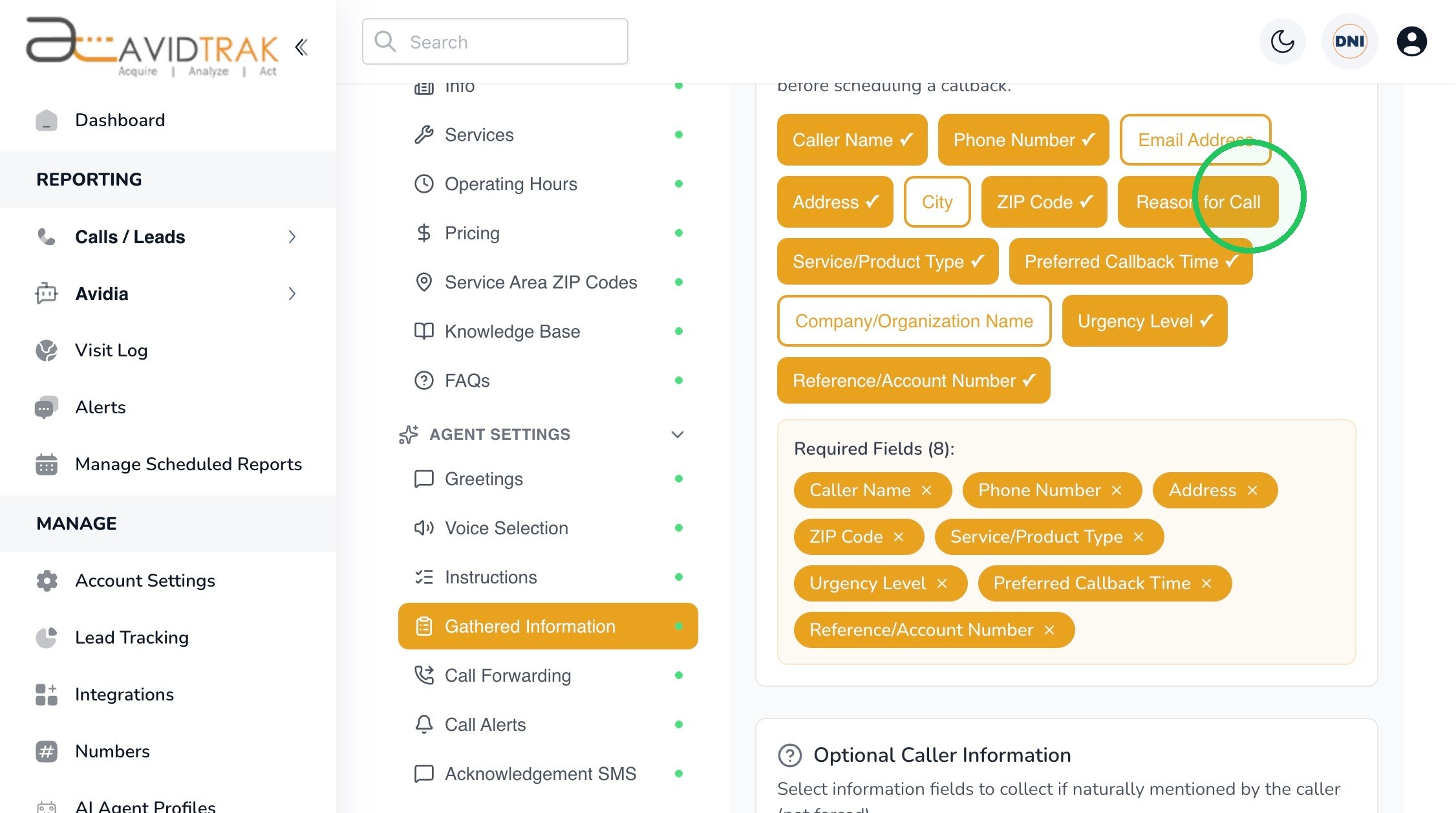This screenshot has height=813, width=1456.
Task: Deselect the Caller Name checked chip
Action: (x=852, y=140)
